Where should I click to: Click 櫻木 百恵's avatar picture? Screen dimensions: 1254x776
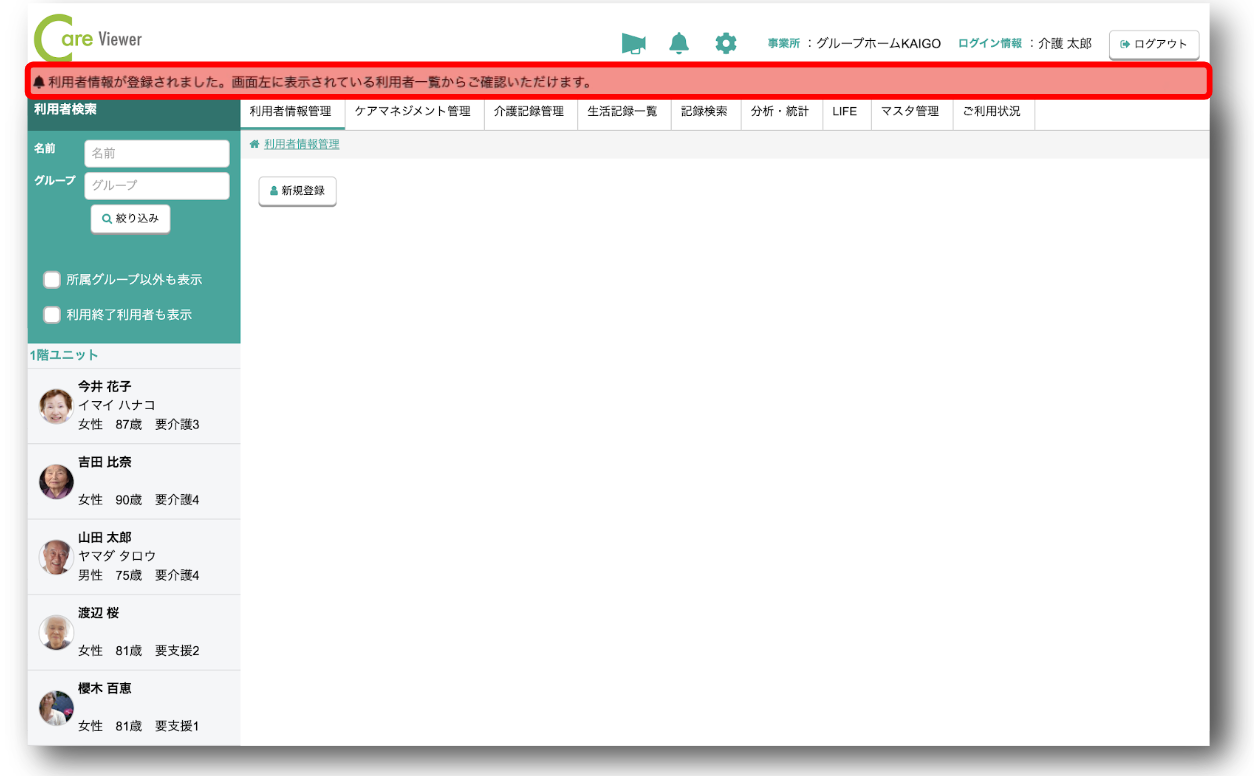(56, 708)
